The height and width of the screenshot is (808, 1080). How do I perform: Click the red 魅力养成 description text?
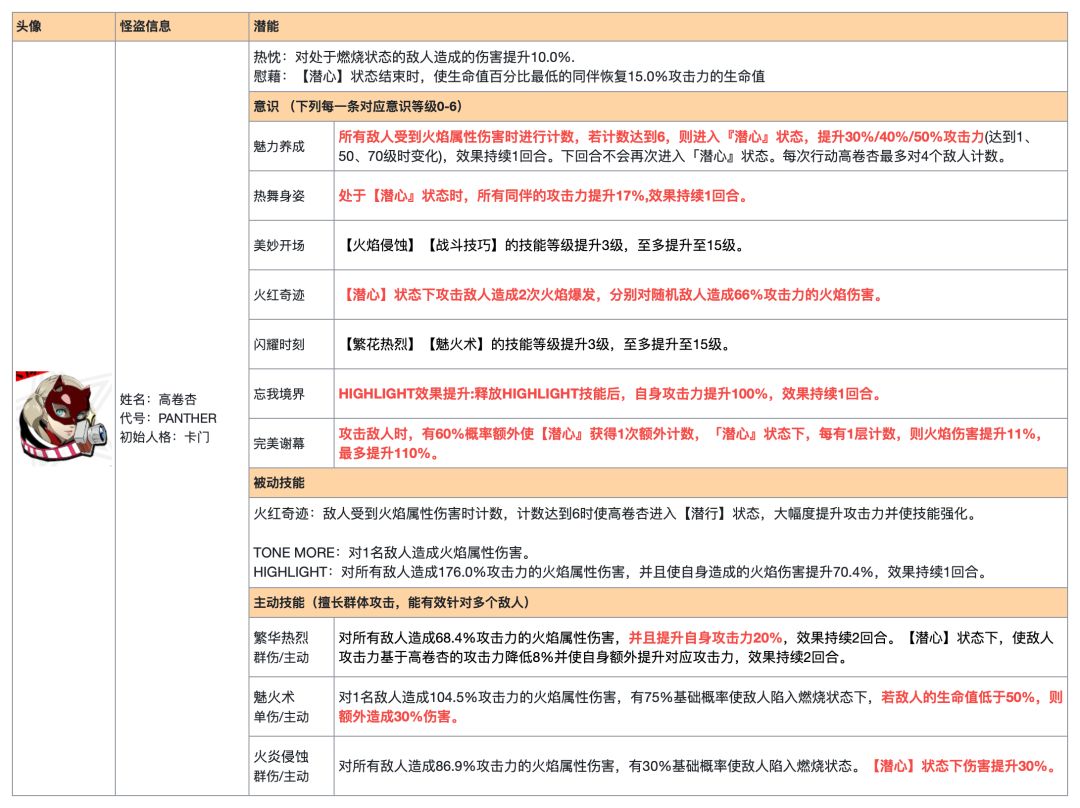661,136
